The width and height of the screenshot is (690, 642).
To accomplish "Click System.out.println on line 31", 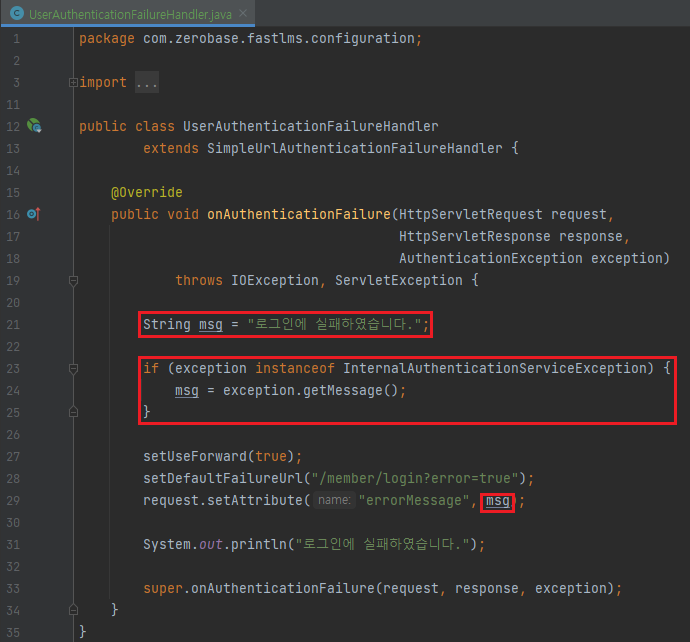I will (x=215, y=544).
